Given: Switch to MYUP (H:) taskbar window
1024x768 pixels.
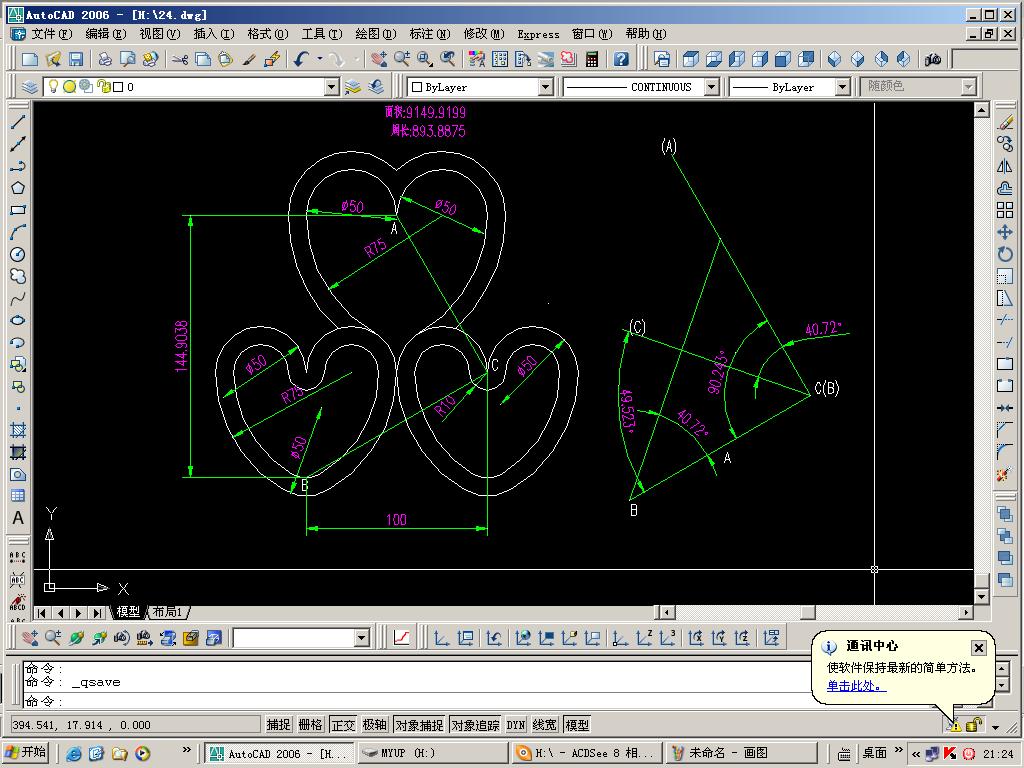Looking at the screenshot, I should [x=432, y=753].
